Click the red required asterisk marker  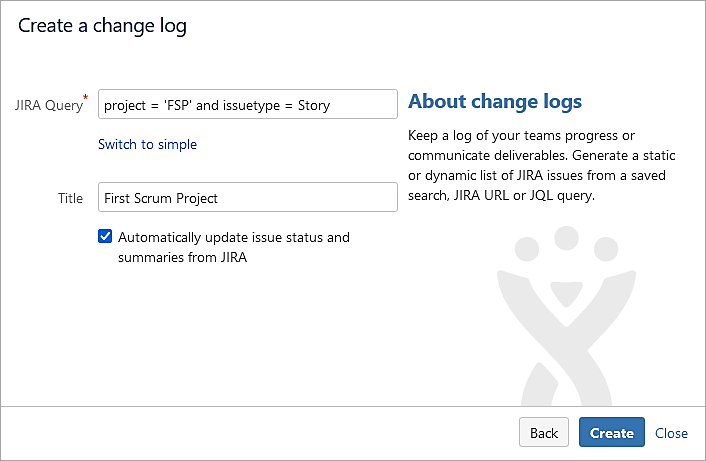85,98
